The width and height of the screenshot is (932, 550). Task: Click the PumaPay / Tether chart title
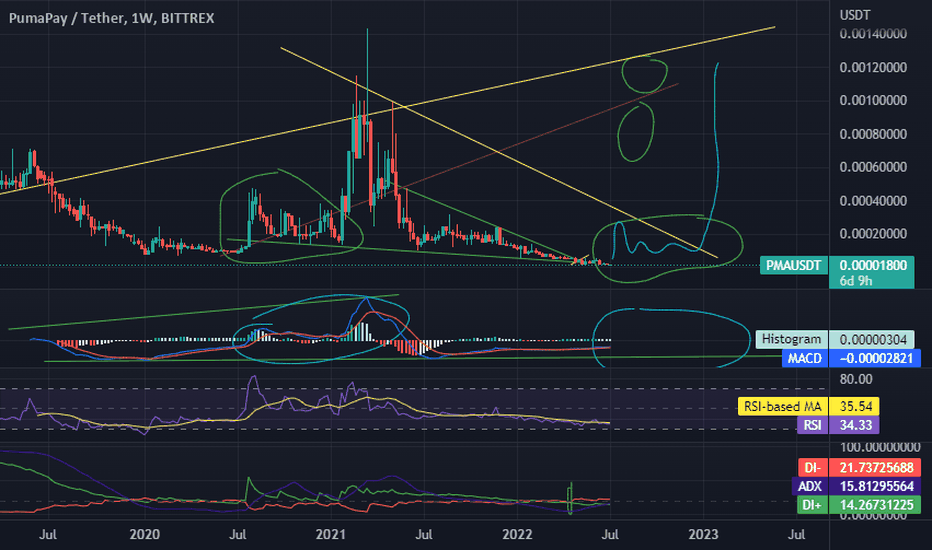(111, 18)
